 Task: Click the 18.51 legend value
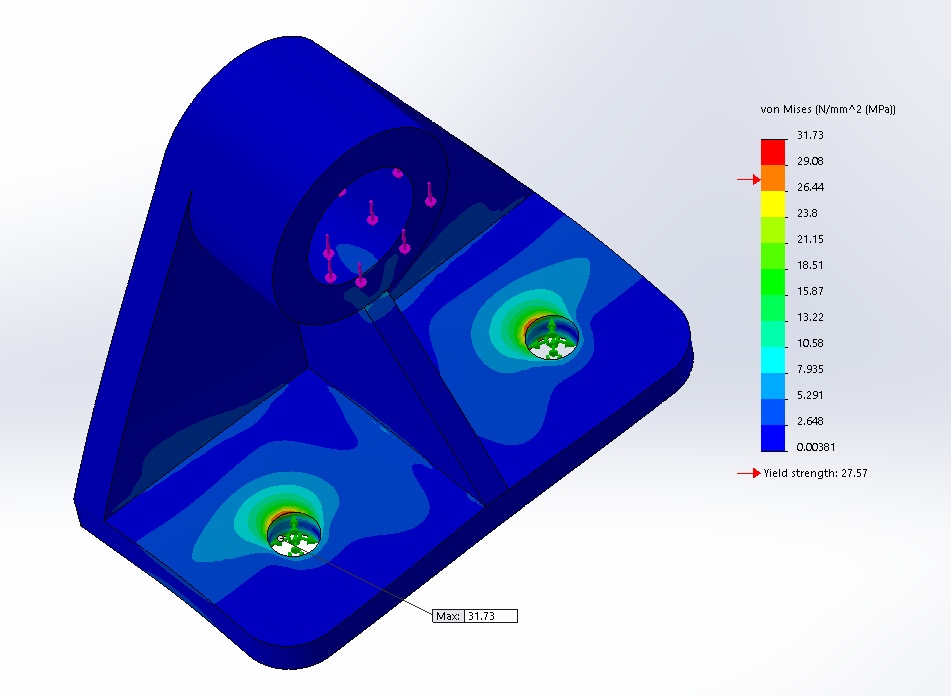click(x=810, y=266)
